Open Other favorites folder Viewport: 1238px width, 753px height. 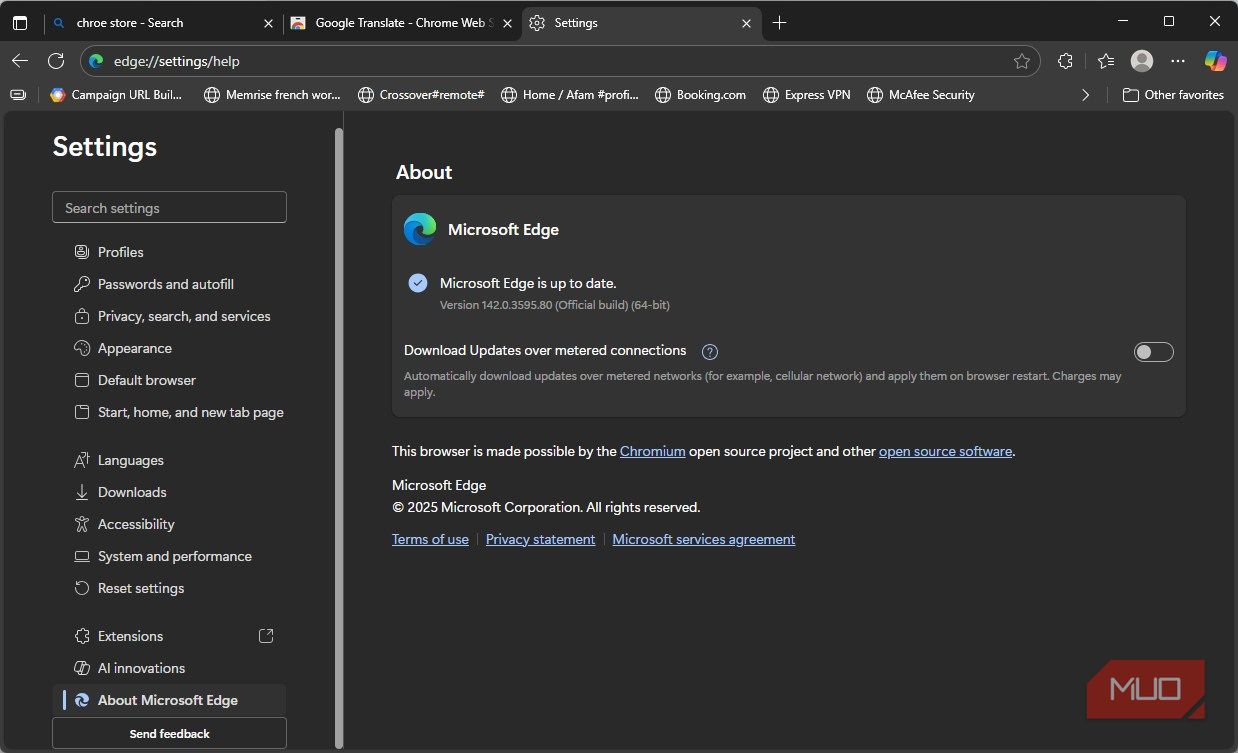(x=1173, y=95)
